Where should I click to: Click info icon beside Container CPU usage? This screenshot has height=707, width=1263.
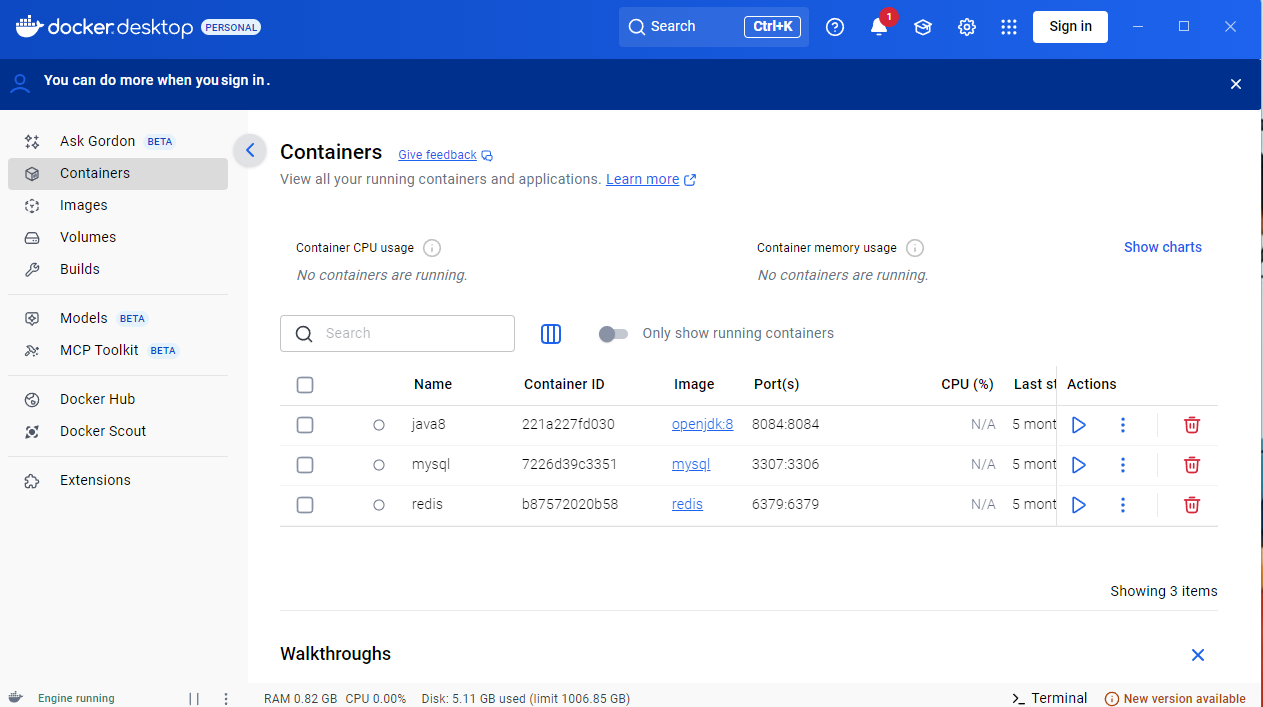click(432, 248)
